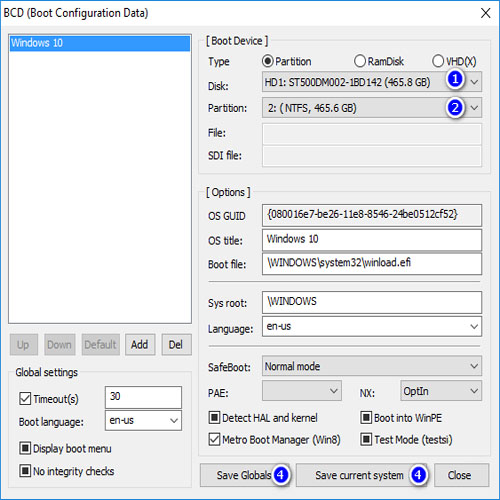
Task: Click the Default button
Action: click(x=101, y=345)
